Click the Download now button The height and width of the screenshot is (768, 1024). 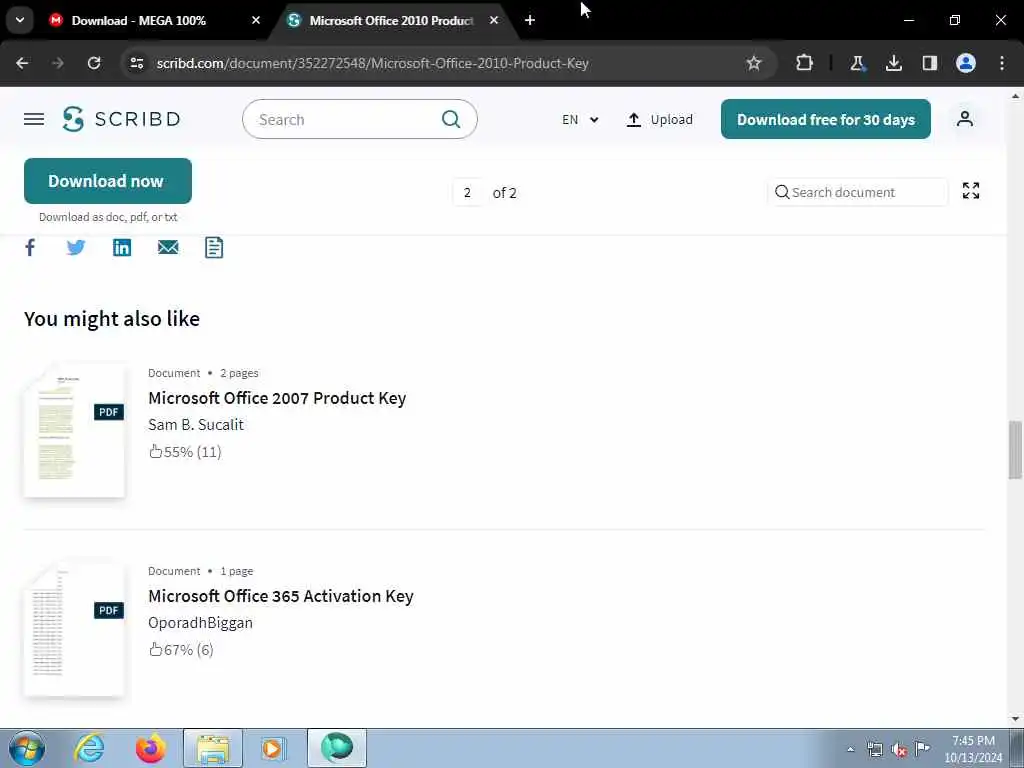[x=108, y=181]
